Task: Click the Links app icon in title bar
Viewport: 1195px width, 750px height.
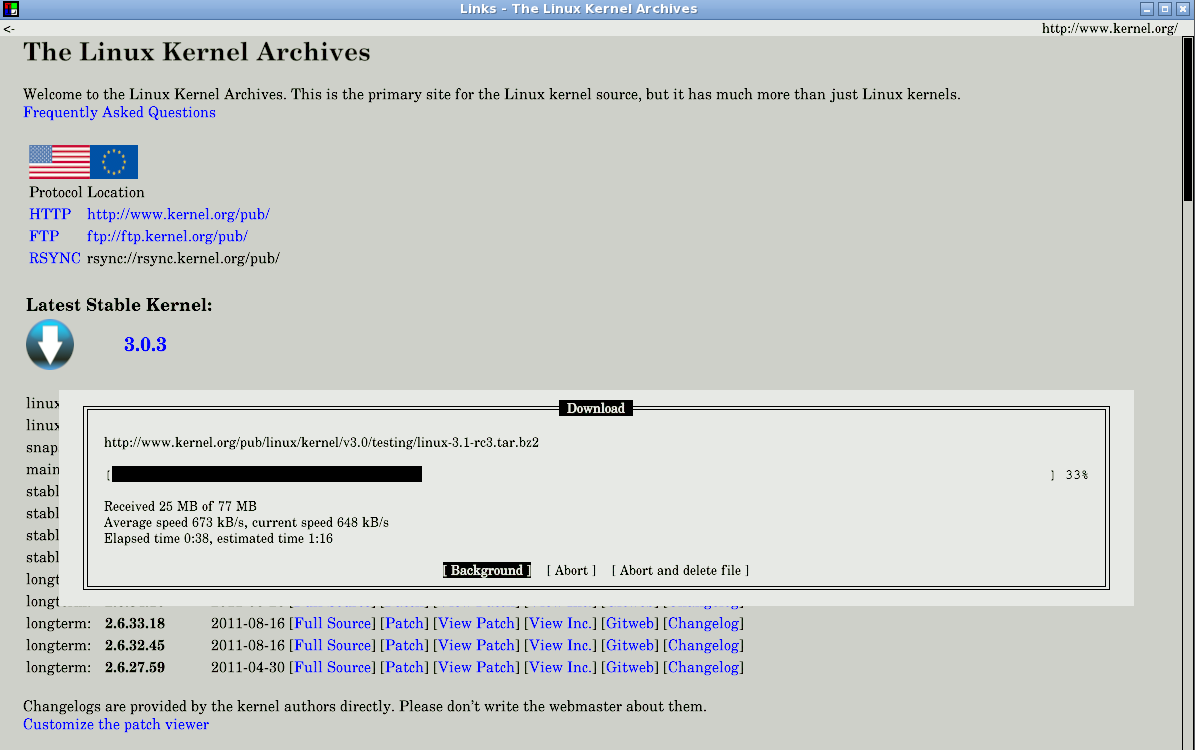Action: click(x=11, y=9)
